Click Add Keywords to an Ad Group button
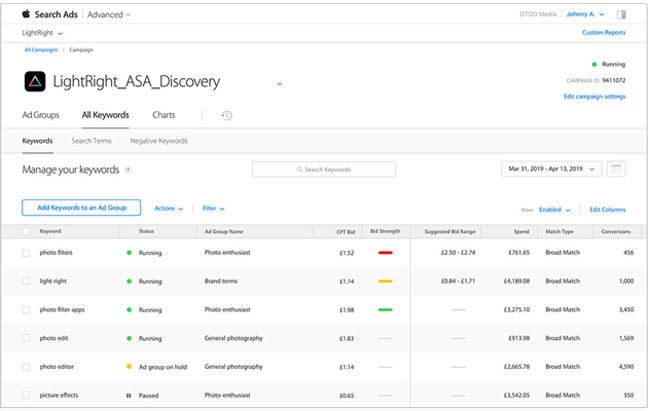 81,208
